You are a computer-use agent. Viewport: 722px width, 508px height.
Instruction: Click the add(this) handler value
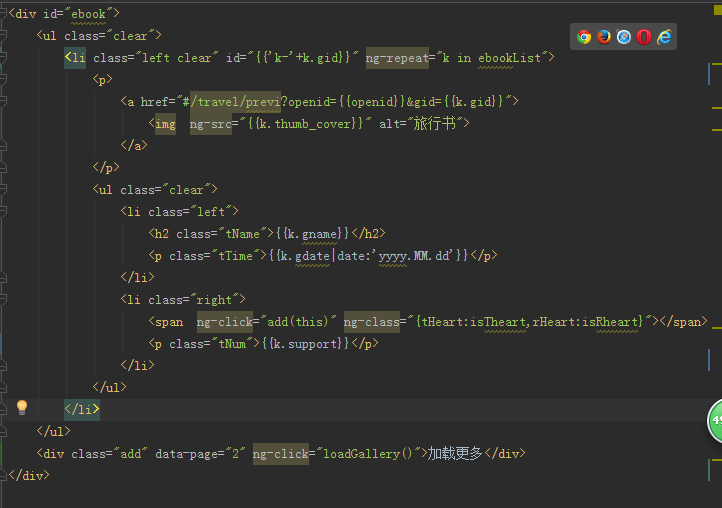click(x=298, y=322)
